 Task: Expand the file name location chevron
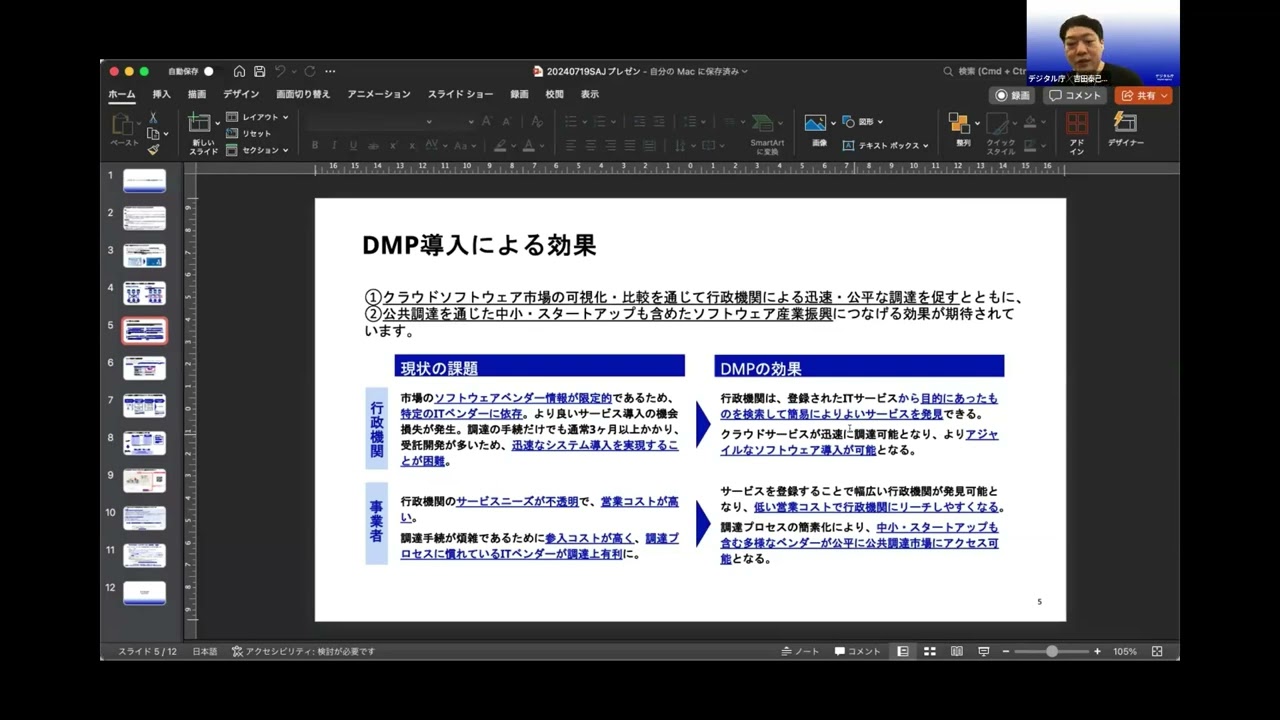(744, 71)
